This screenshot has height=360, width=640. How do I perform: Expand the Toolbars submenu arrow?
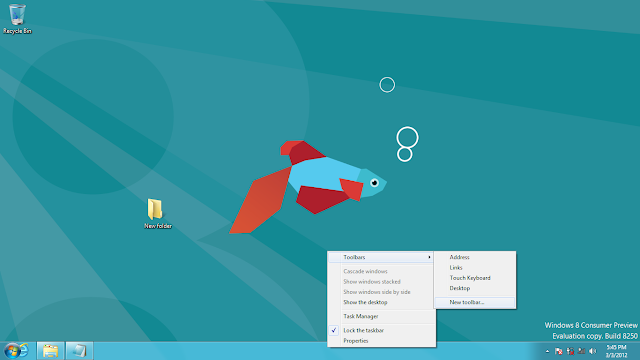click(429, 257)
